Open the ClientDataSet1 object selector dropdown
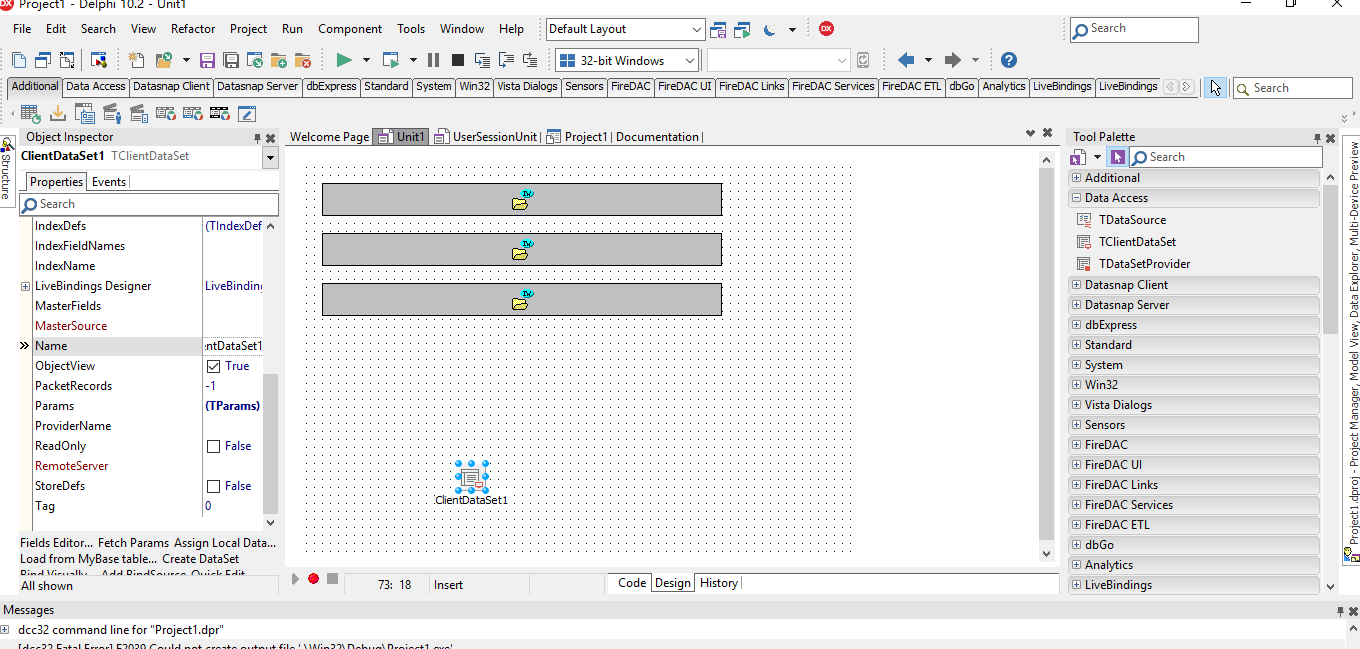The width and height of the screenshot is (1360, 649). (x=270, y=158)
